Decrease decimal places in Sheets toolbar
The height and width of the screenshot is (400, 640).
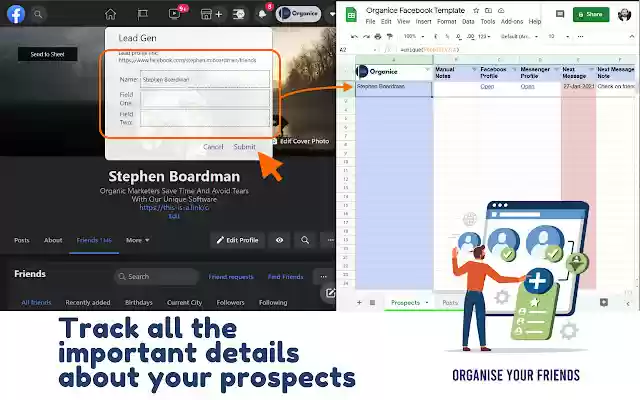point(459,36)
